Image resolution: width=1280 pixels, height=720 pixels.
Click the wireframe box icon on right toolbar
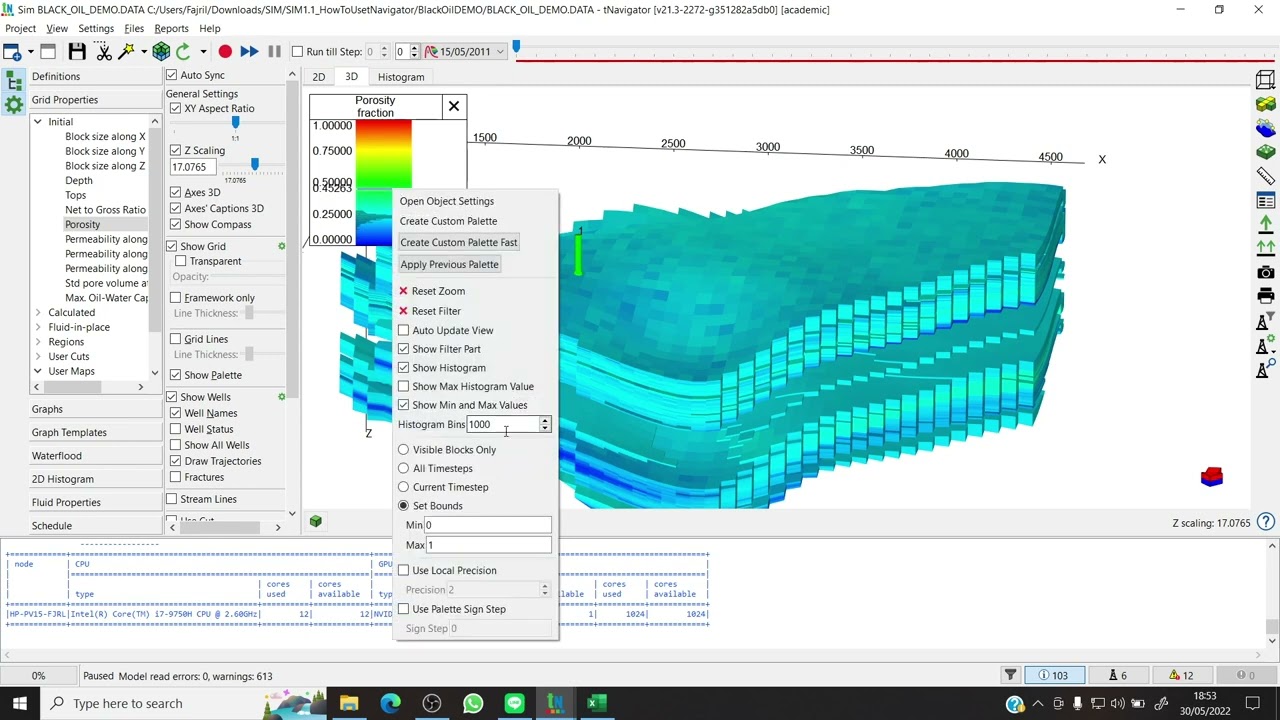[x=1266, y=80]
